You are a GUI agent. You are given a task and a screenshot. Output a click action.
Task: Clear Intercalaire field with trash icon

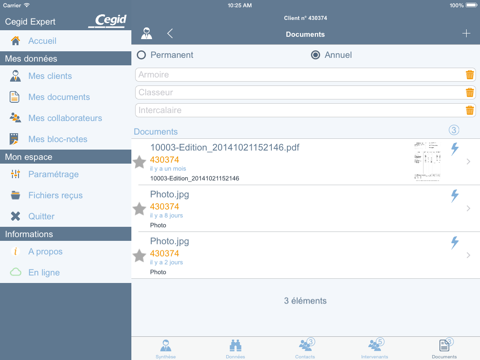pyautogui.click(x=470, y=110)
